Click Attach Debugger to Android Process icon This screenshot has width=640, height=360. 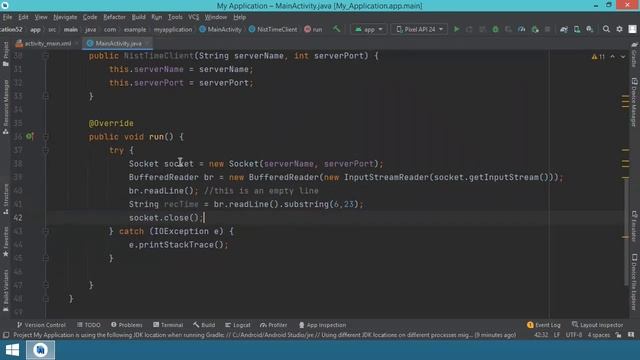[x=535, y=29]
